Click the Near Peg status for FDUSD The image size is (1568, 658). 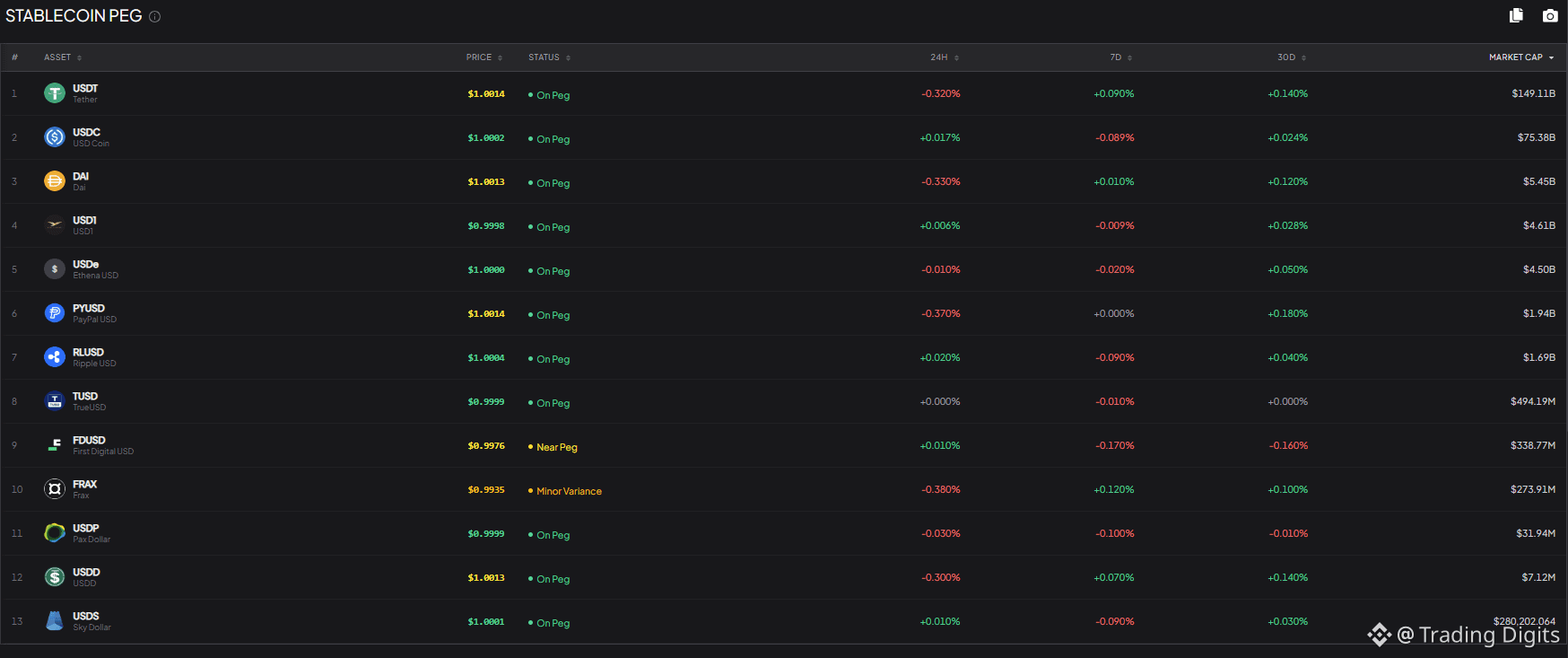tap(553, 447)
